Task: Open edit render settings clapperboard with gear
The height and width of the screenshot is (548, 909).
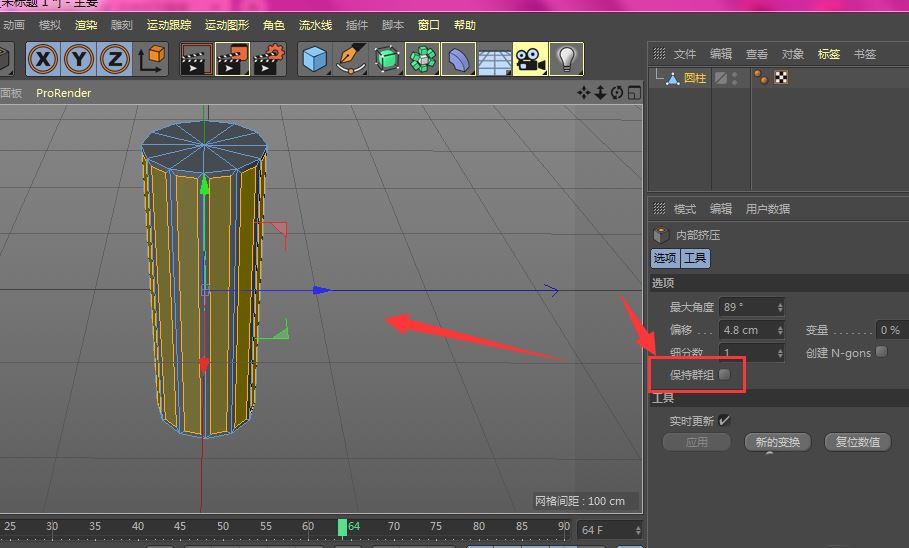Action: click(x=268, y=60)
